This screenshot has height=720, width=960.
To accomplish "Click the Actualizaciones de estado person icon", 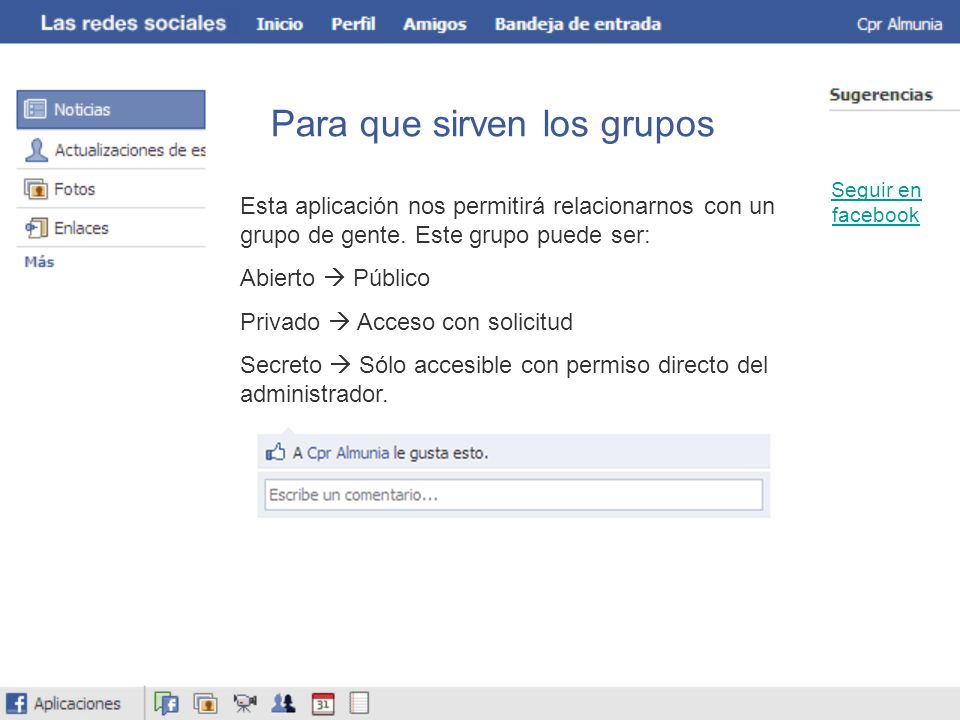I will click(x=36, y=150).
